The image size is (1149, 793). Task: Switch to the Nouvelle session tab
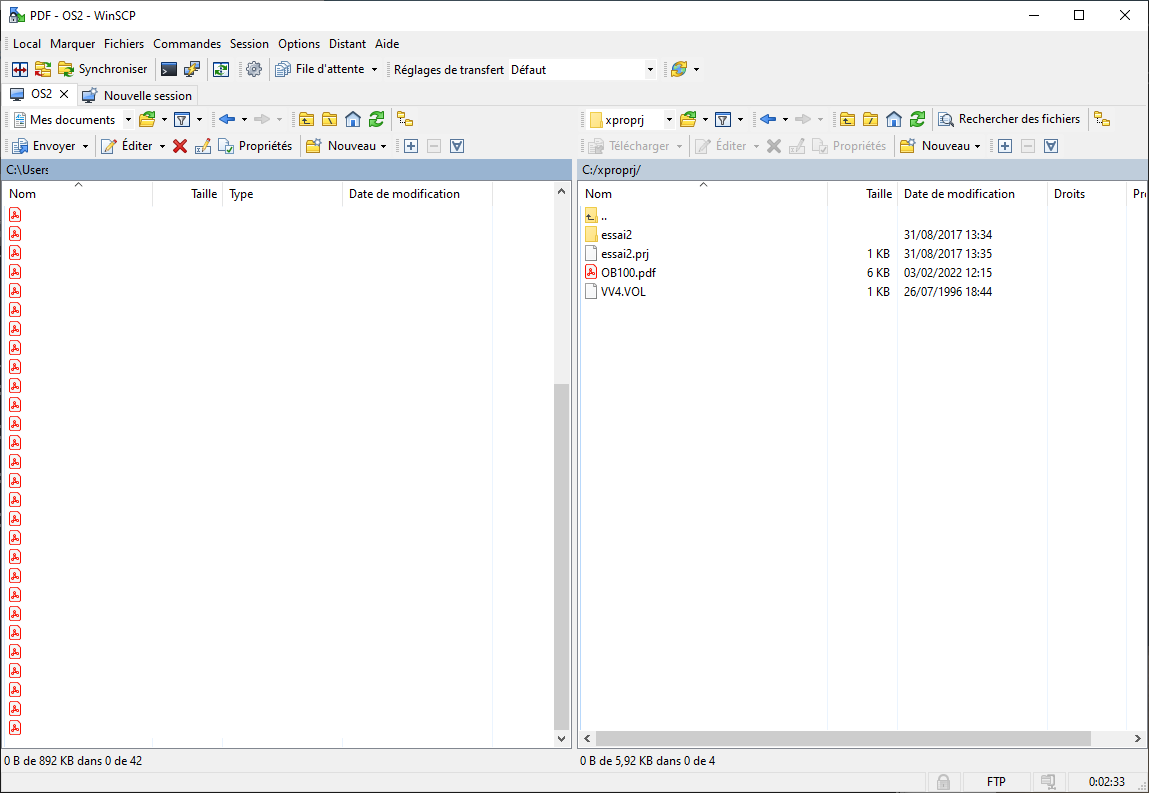point(138,96)
